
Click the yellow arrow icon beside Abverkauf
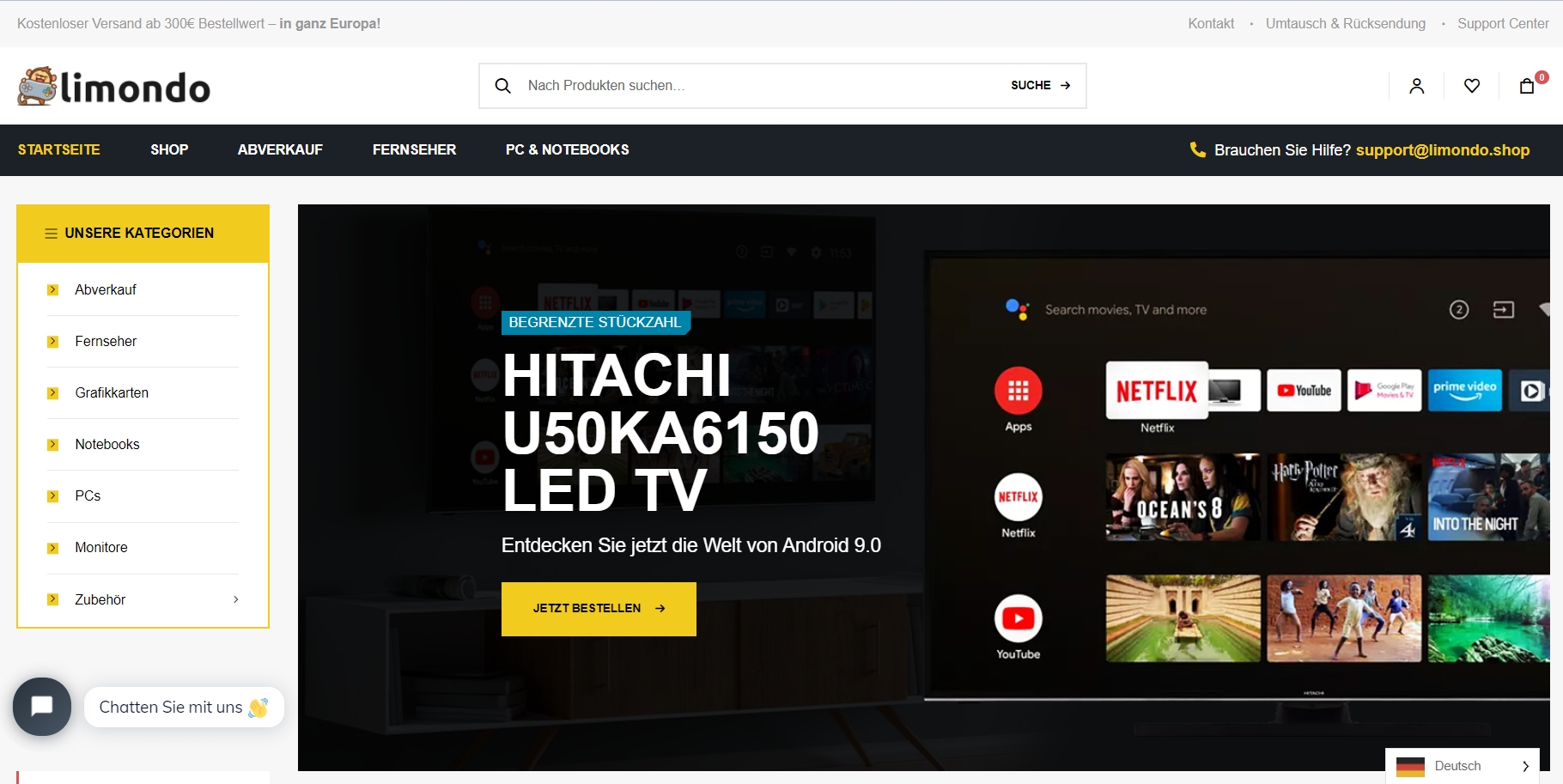[x=53, y=290]
